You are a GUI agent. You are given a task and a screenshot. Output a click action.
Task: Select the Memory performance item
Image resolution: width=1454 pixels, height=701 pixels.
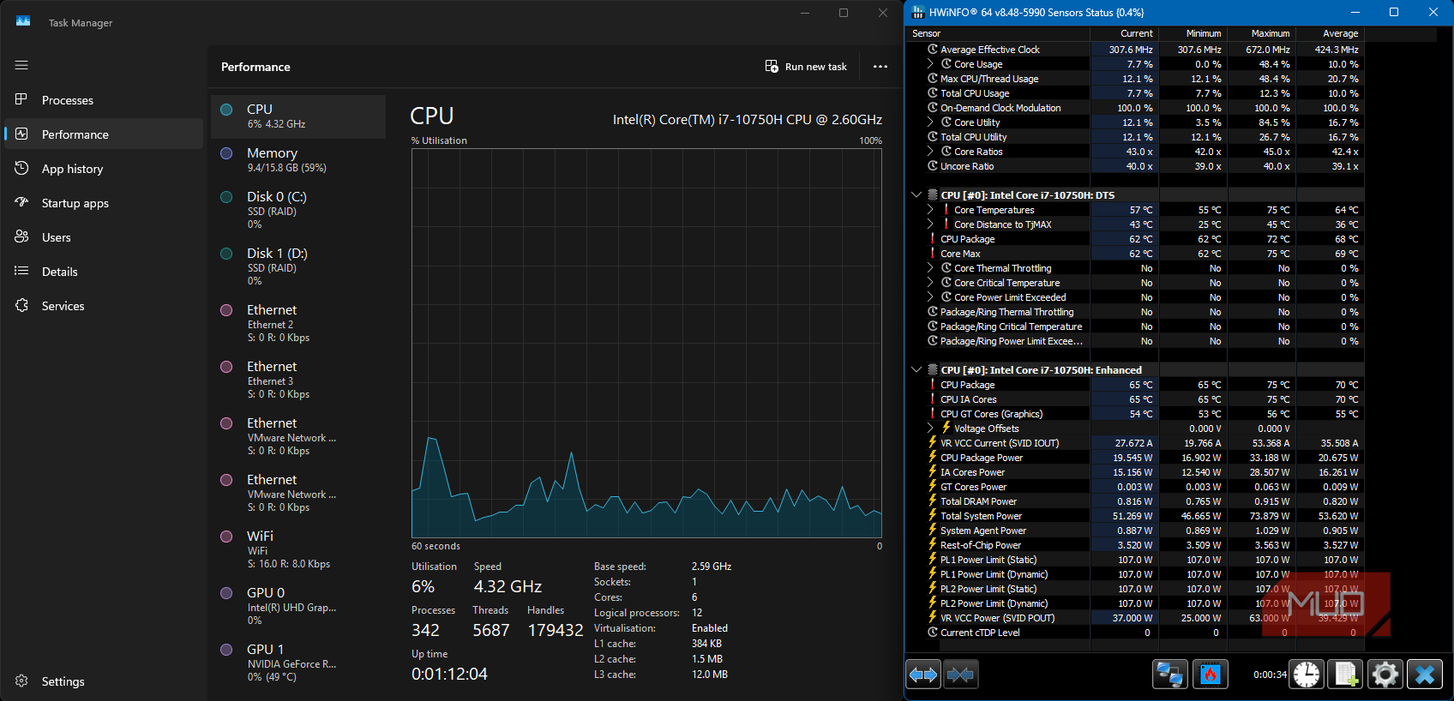[x=298, y=160]
